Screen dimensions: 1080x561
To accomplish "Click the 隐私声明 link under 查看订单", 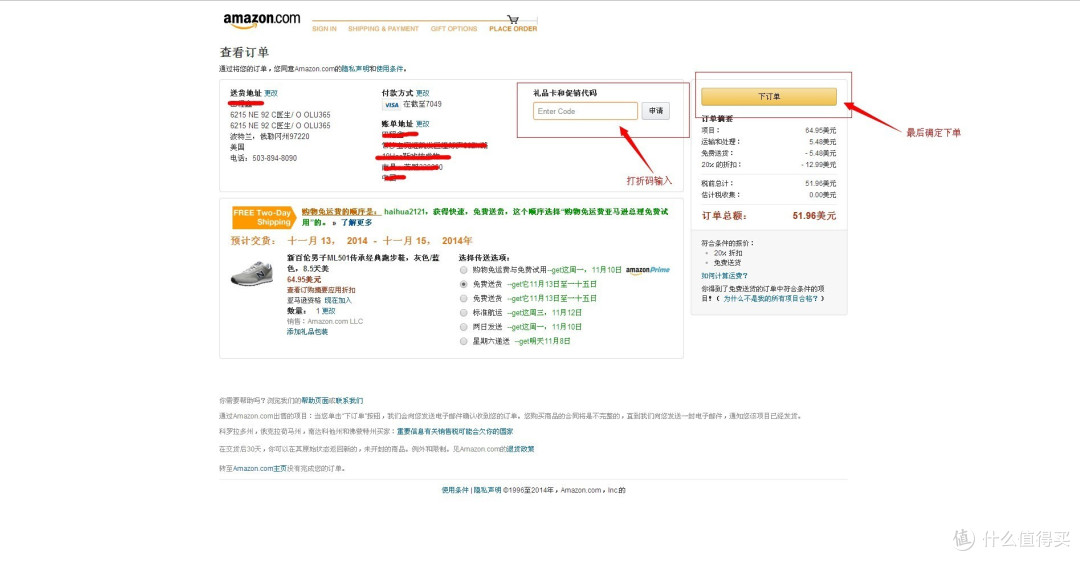I will point(355,69).
